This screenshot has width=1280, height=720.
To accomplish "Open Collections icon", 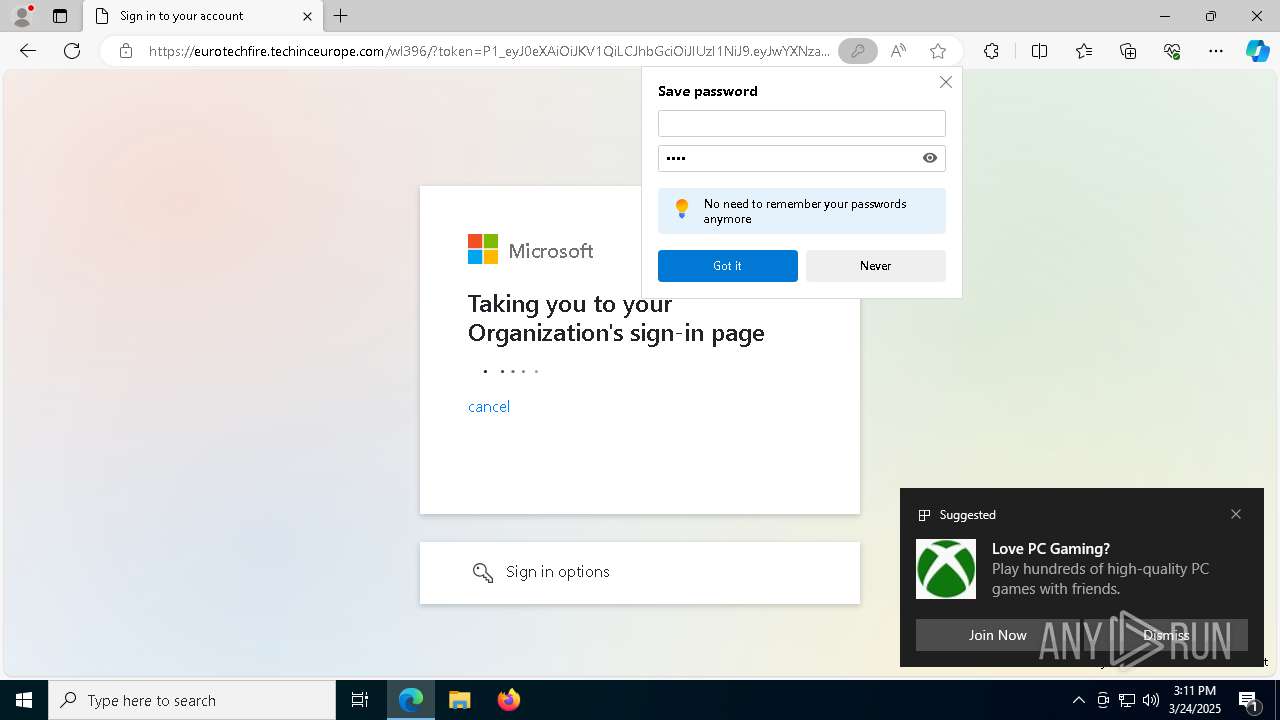I will pyautogui.click(x=1128, y=51).
